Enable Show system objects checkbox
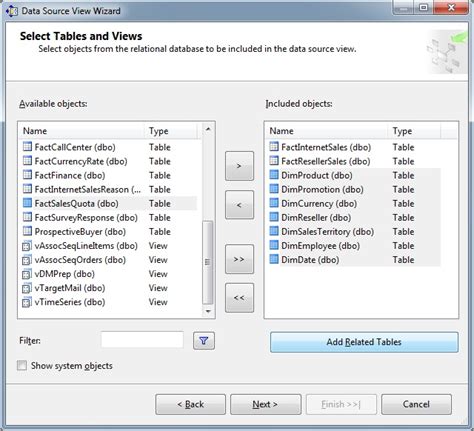The image size is (474, 431). pos(22,365)
